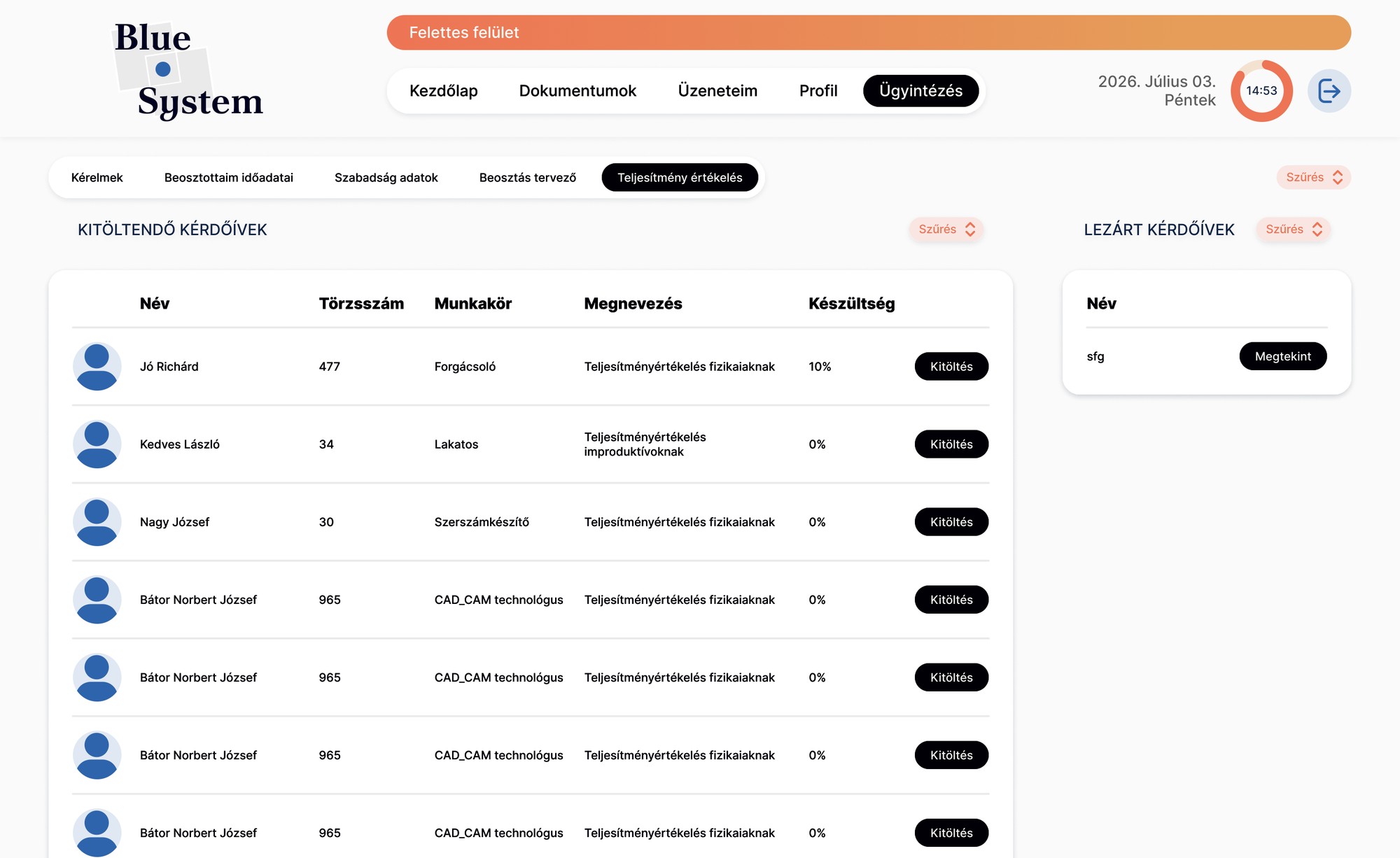Switch to Beosztottaim időadatai tab
The height and width of the screenshot is (858, 1400).
[x=229, y=178]
